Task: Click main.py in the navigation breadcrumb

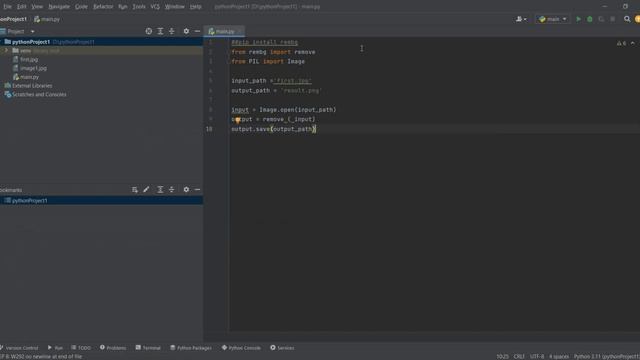Action: 47,19
